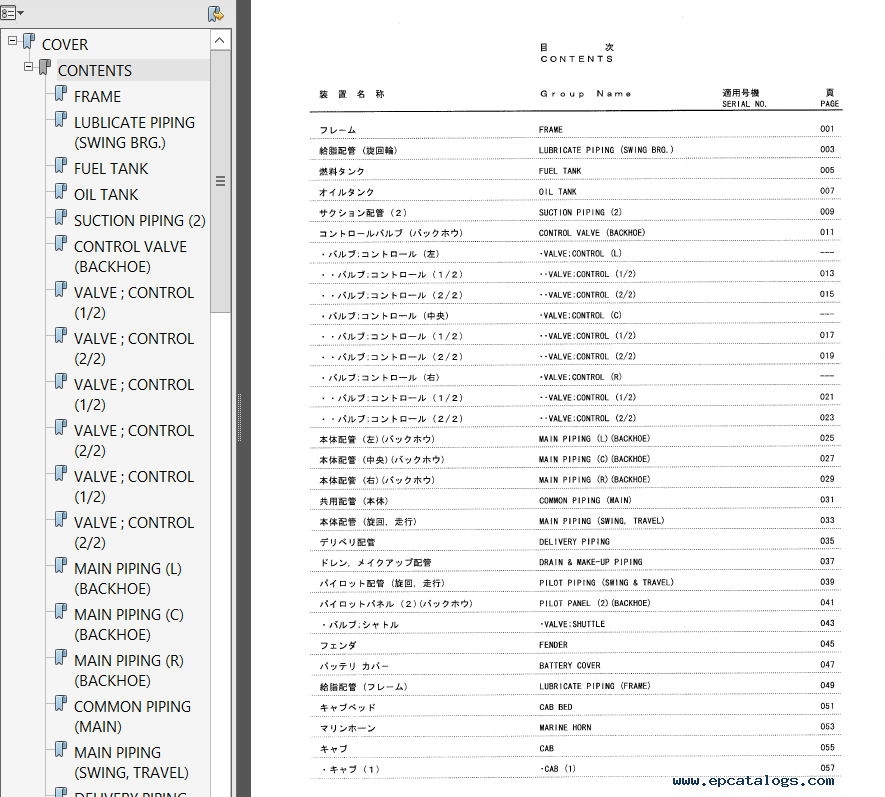Click the COVER bookmark icon
This screenshot has height=797, width=885.
click(29, 41)
